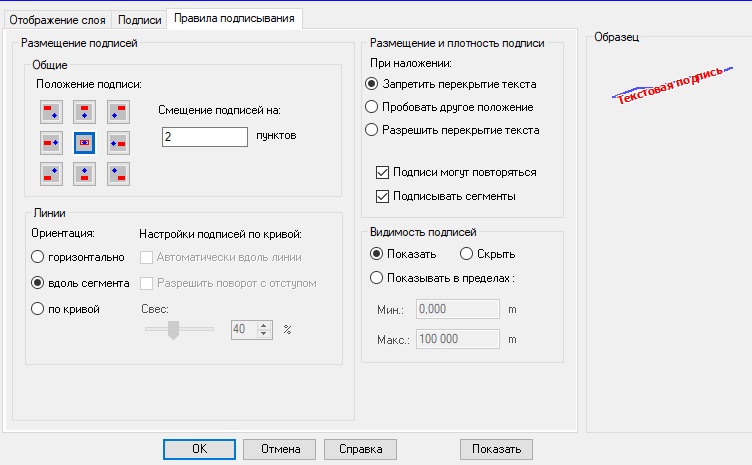The image size is (752, 465).
Task: Select the centered label position icon
Action: [85, 143]
